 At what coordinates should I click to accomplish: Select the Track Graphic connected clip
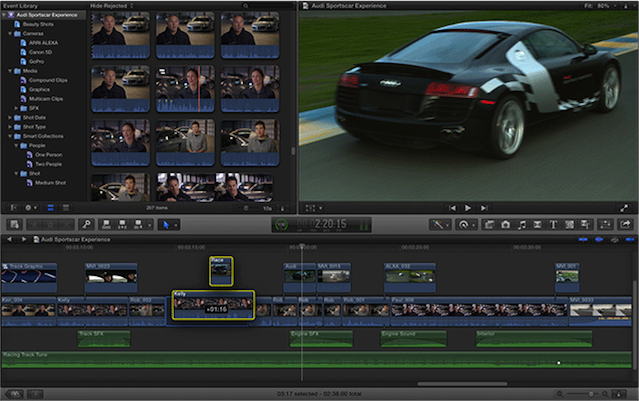click(29, 277)
